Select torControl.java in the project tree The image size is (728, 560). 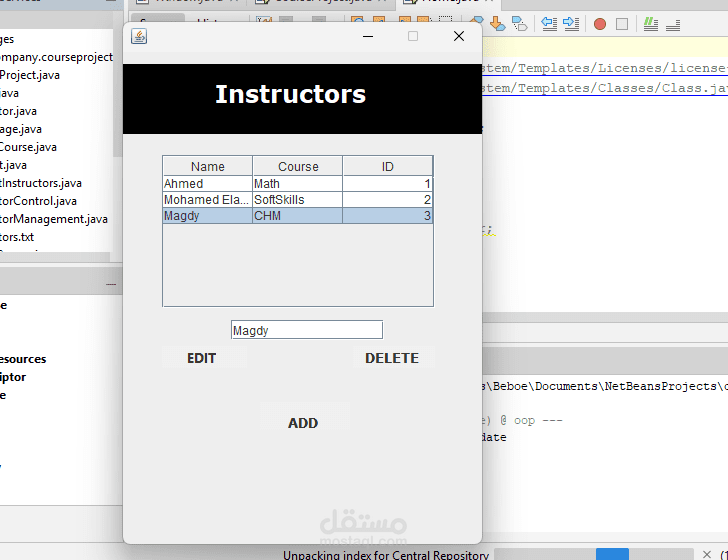click(38, 201)
